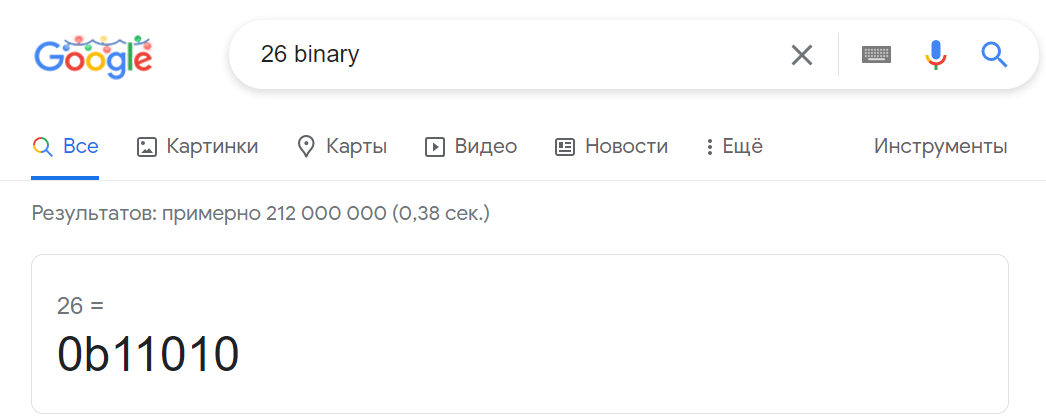
Task: Click the Google logo
Action: [x=93, y=56]
